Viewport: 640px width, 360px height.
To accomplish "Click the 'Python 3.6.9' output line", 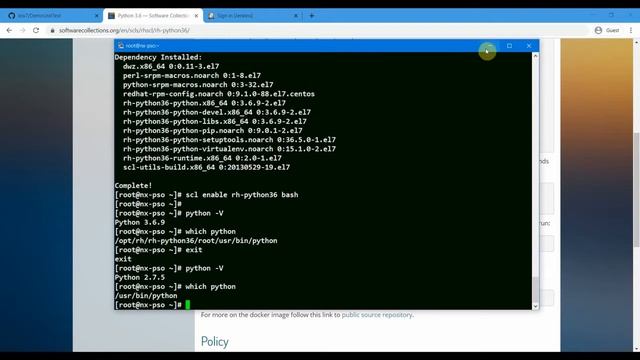I will (x=140, y=222).
